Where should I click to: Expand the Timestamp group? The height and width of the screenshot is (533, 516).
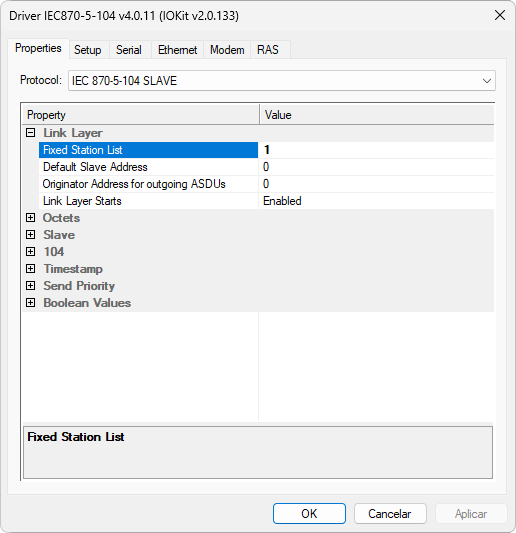(x=31, y=269)
